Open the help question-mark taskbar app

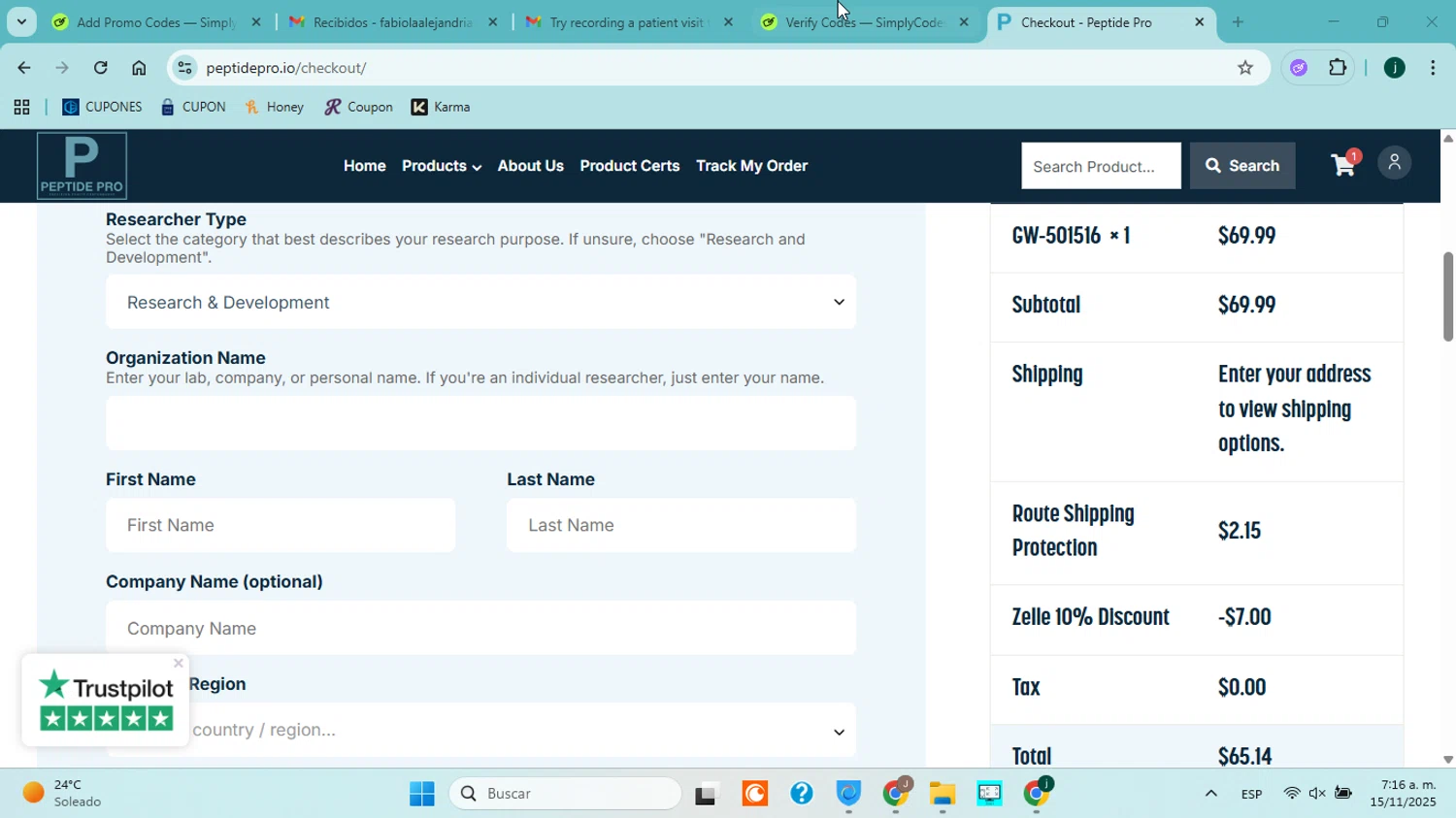[802, 794]
